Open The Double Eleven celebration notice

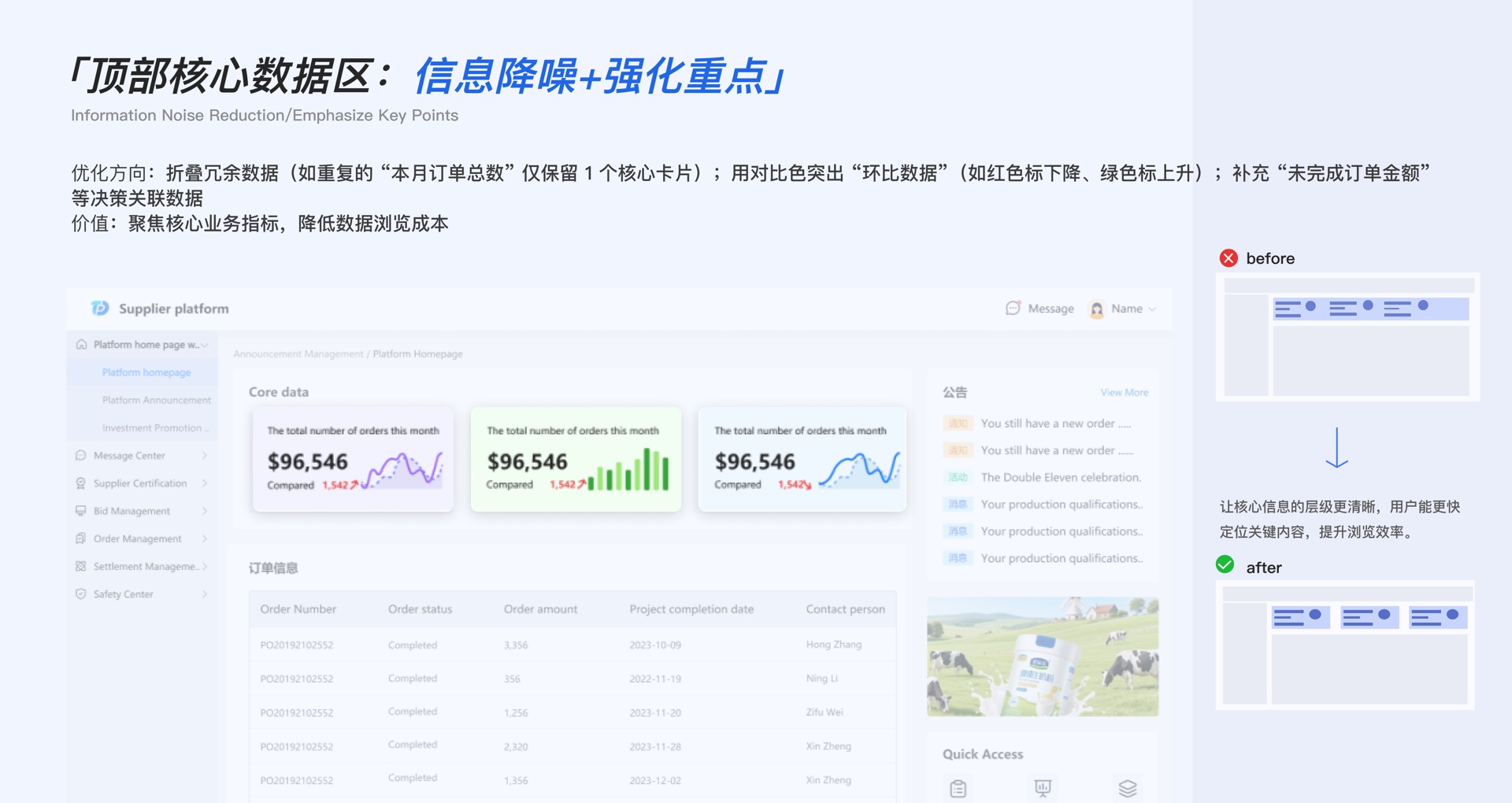click(x=1061, y=477)
